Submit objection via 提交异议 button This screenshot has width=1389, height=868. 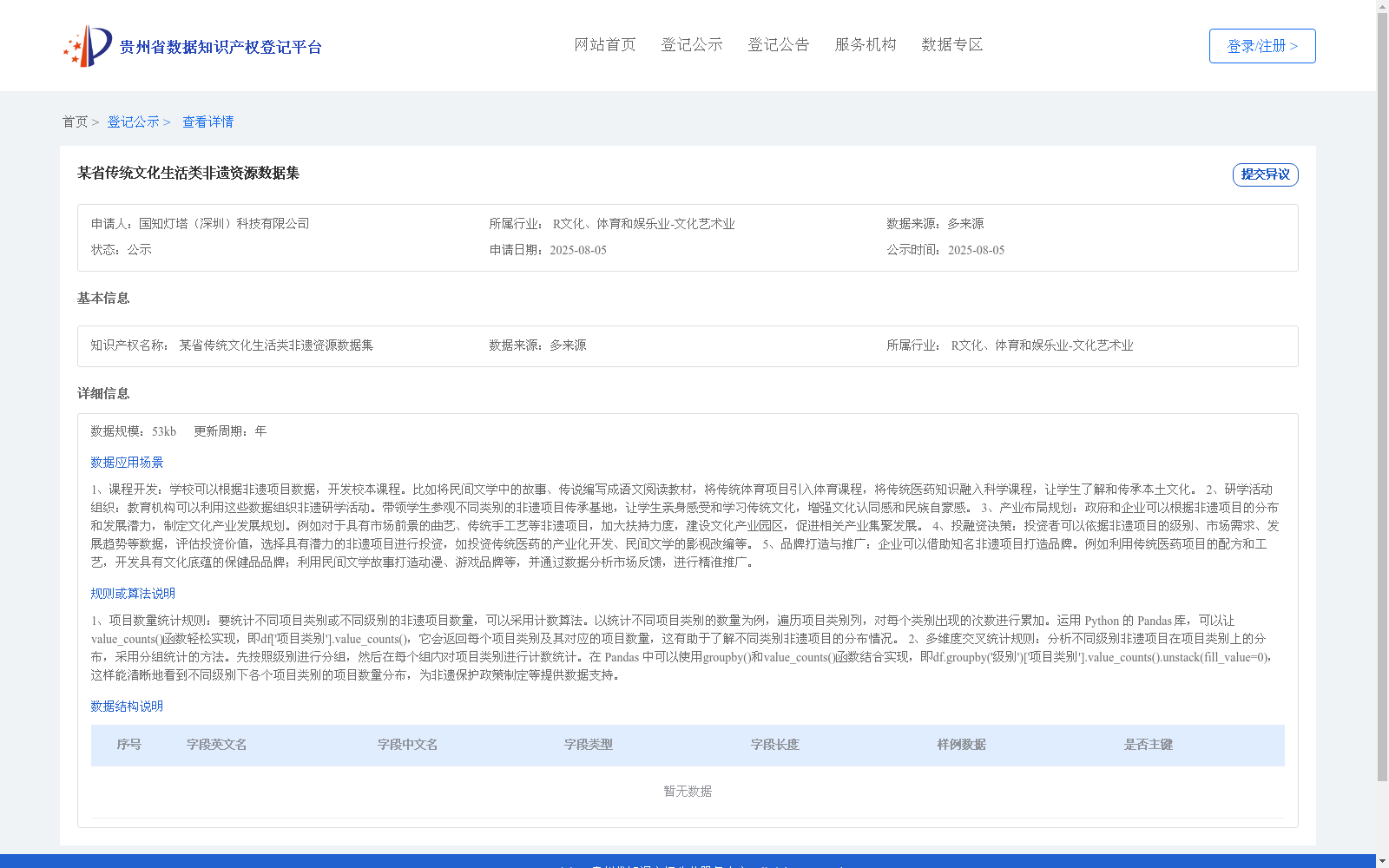click(x=1265, y=174)
